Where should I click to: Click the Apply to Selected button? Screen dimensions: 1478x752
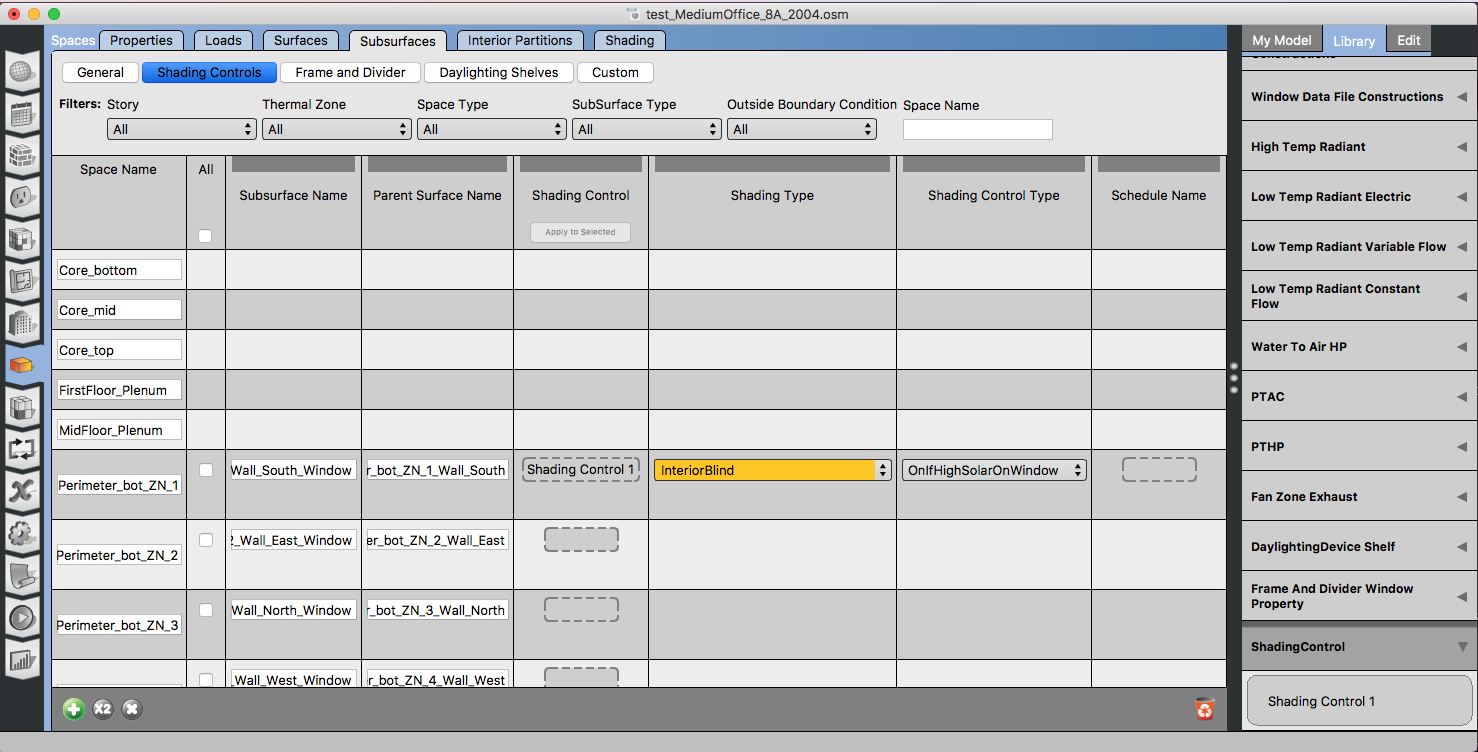580,232
